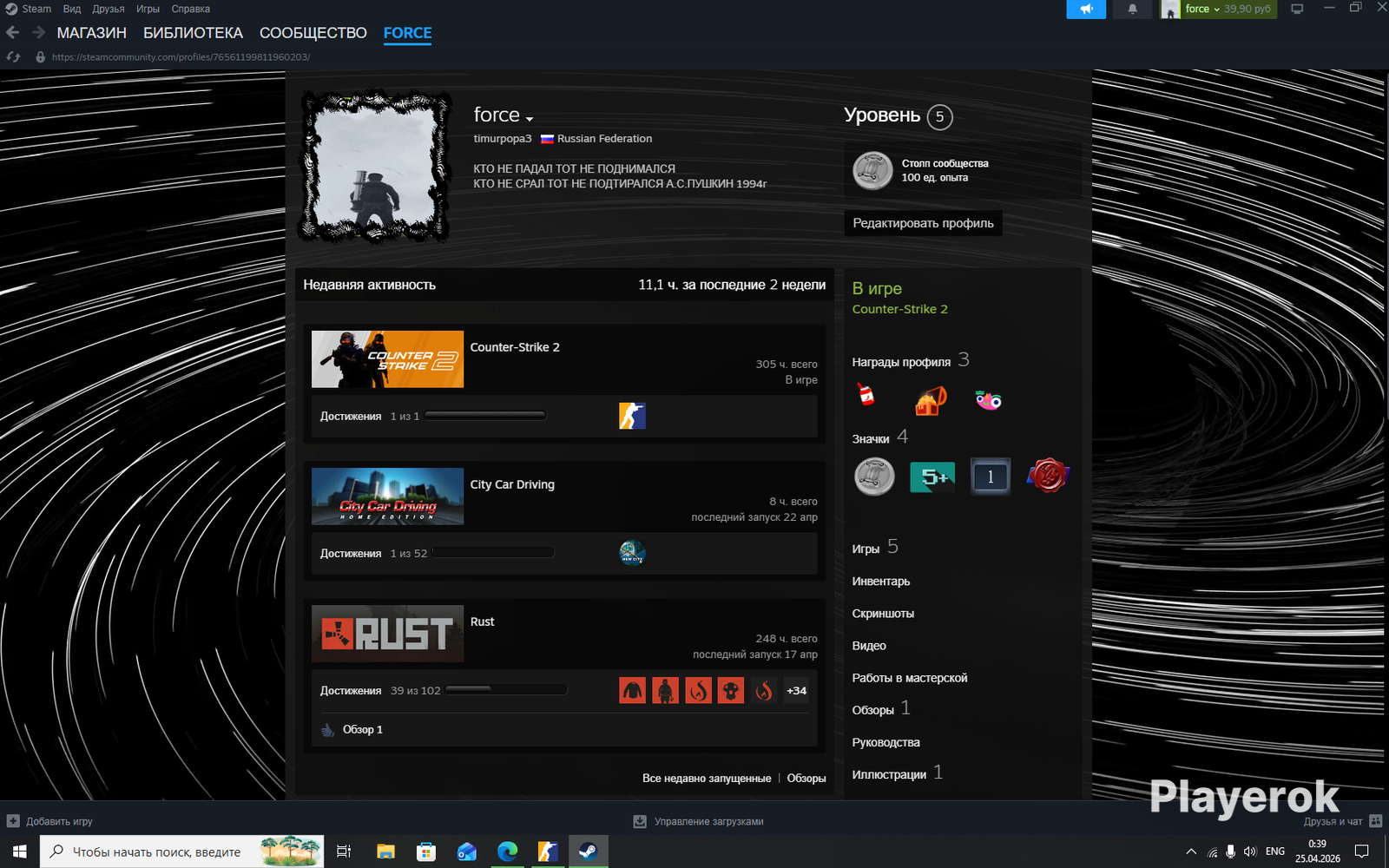Image resolution: width=1389 pixels, height=868 pixels.
Task: Click the Community Pillar badge icon
Action: pos(872,170)
